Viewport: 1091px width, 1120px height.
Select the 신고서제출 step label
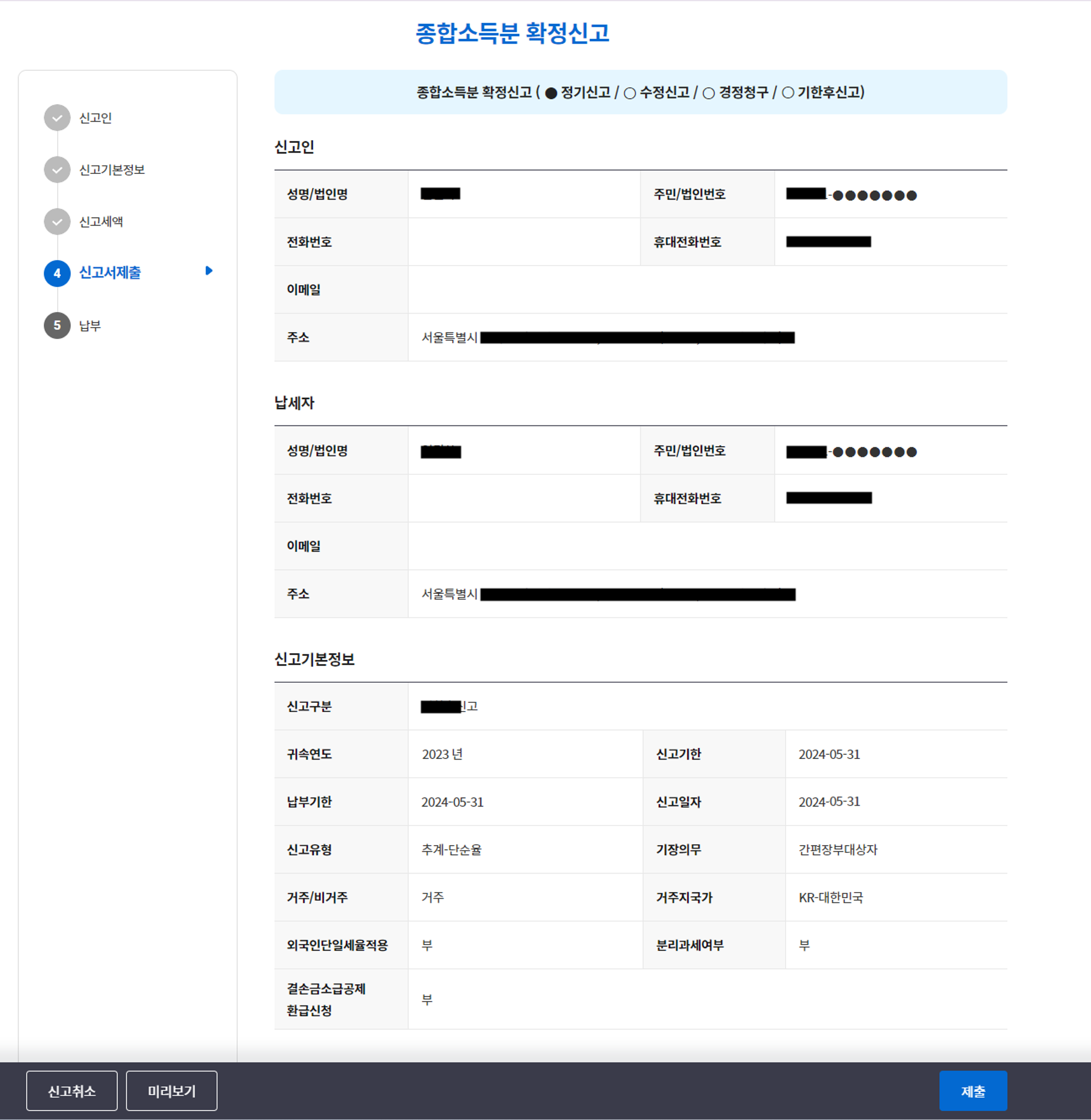click(x=110, y=273)
